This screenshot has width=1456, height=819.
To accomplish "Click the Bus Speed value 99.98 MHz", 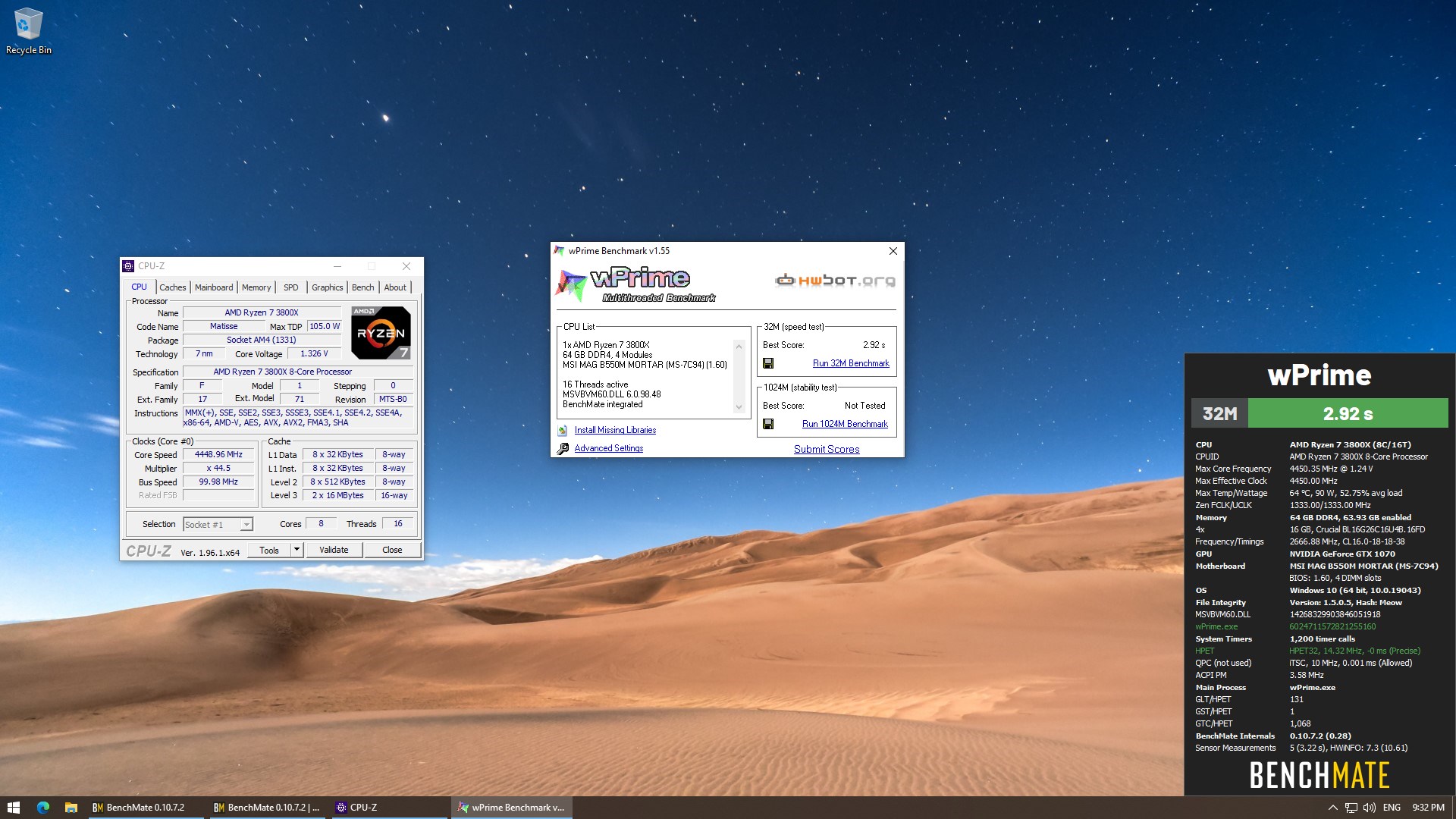I will (x=218, y=482).
